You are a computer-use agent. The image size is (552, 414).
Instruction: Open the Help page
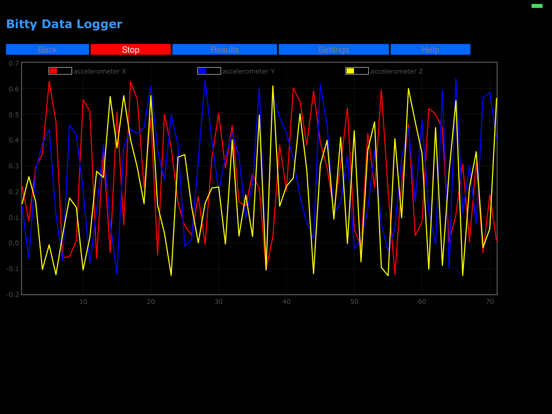tap(430, 50)
